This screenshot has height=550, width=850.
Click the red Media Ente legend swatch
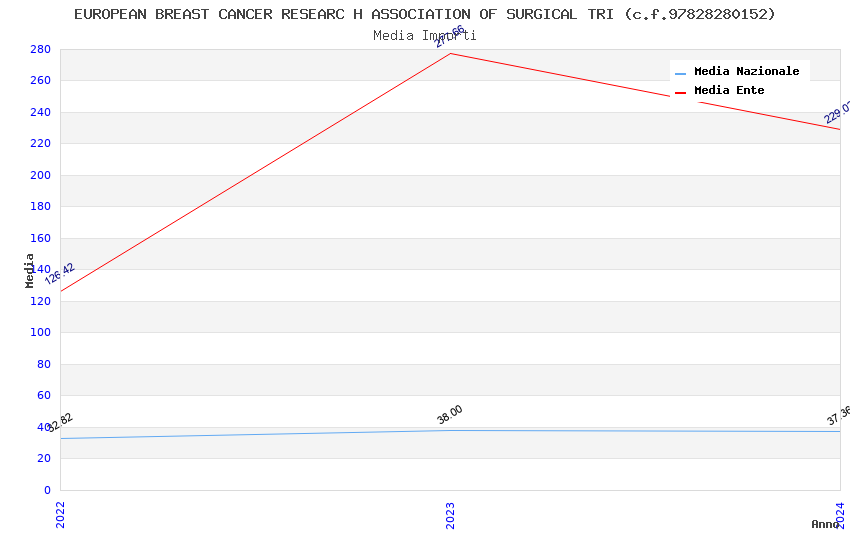click(x=680, y=93)
